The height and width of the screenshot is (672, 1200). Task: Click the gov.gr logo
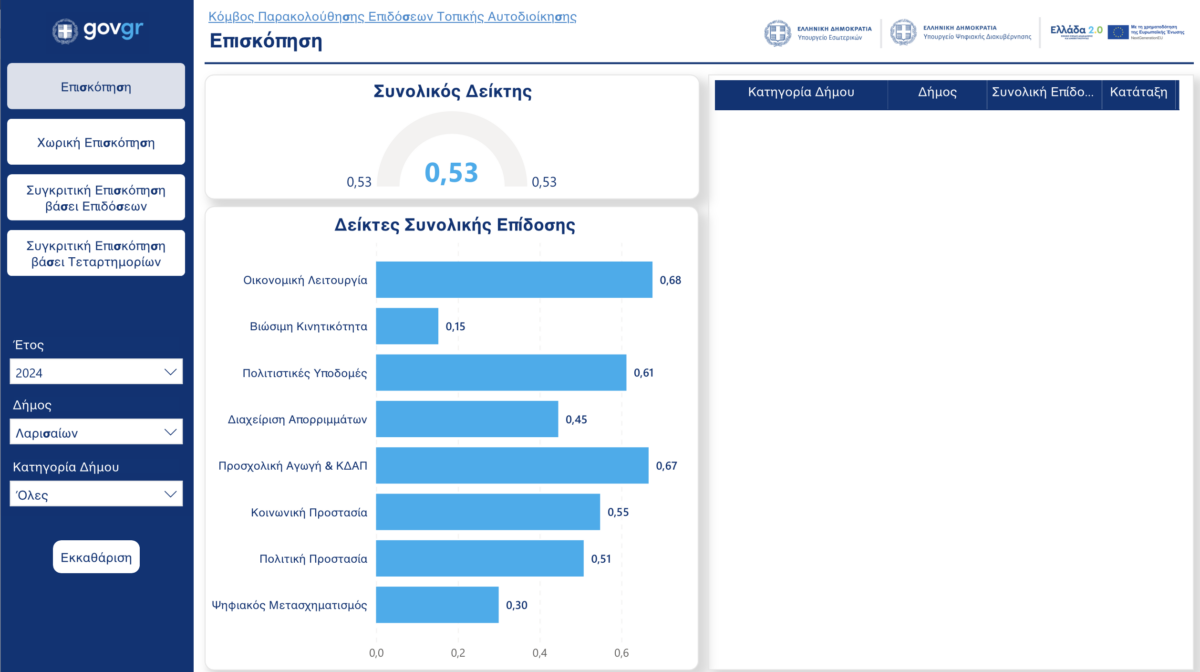(x=96, y=30)
